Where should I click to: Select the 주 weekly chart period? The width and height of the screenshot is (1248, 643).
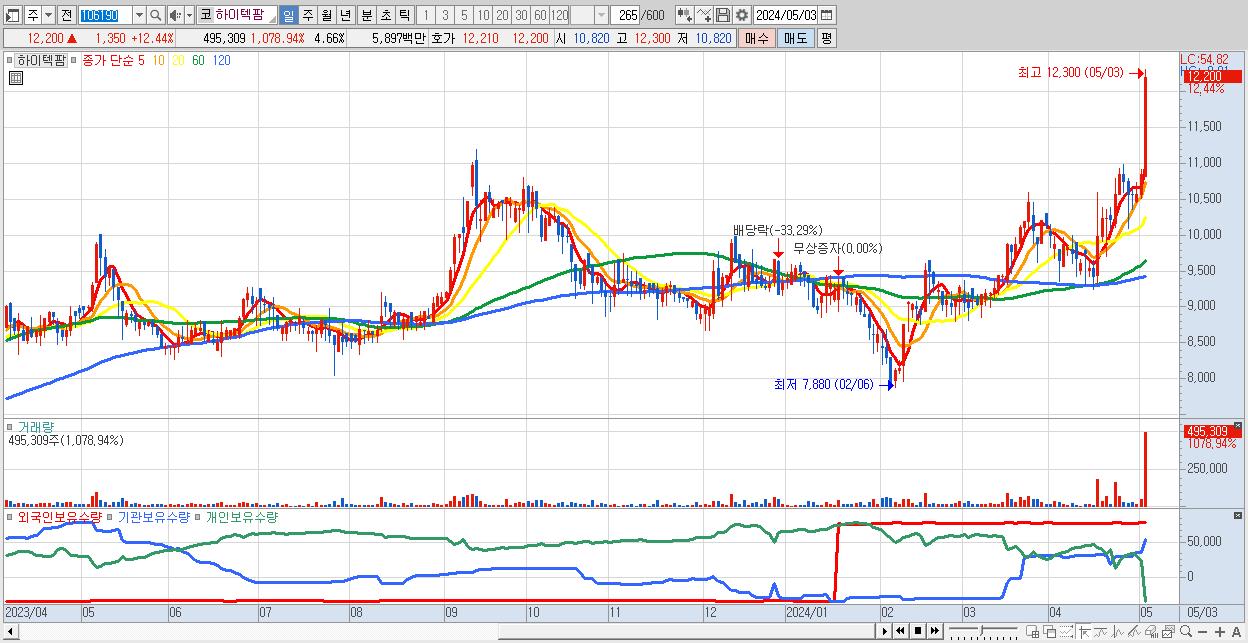307,15
